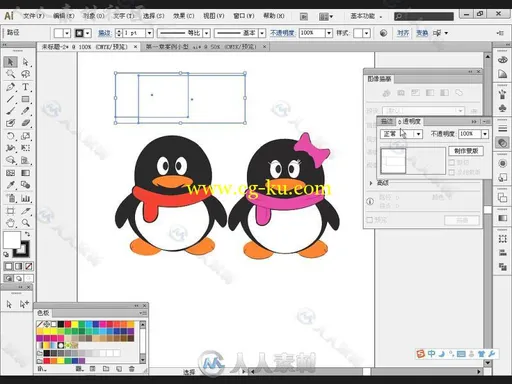Open Transparency panel opacity 100% dropdown
512x384 pixels.
[485, 134]
